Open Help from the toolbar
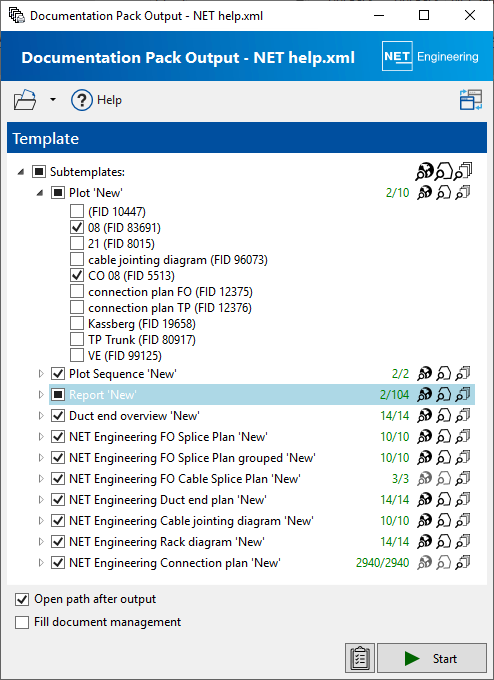Viewport: 494px width, 680px height. [96, 100]
